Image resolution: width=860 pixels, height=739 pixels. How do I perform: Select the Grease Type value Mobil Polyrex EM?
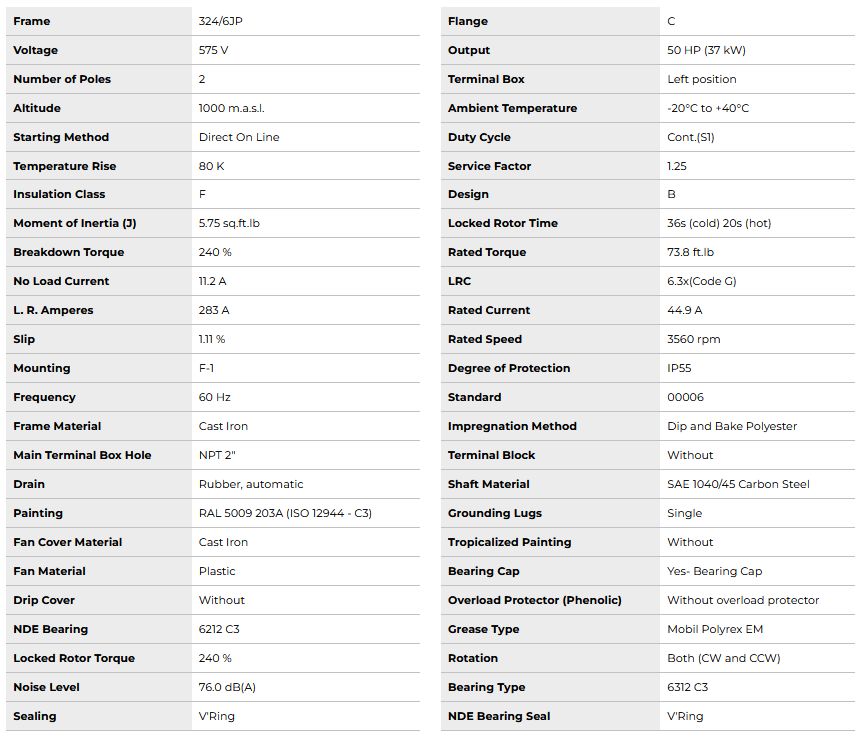(x=716, y=629)
